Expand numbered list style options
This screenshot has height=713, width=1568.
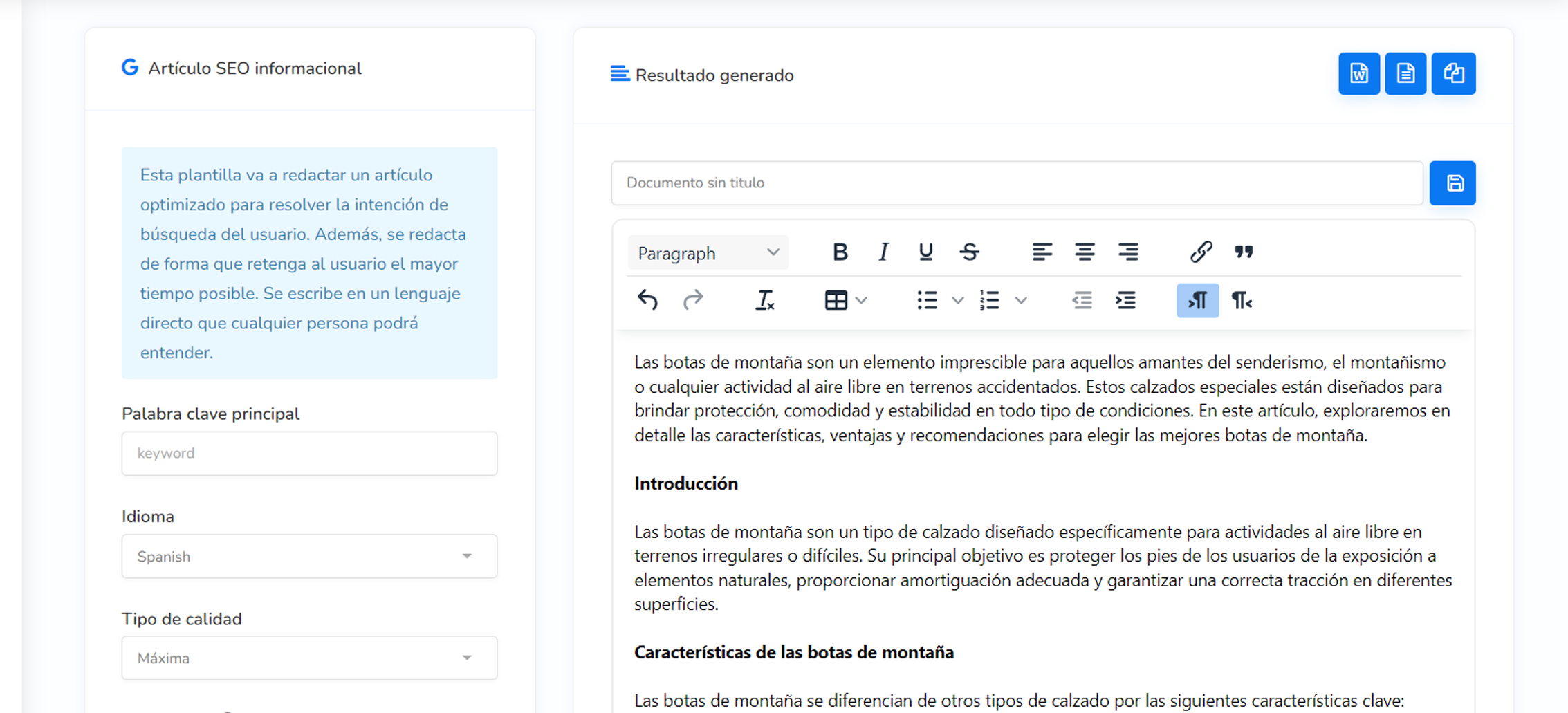click(1020, 300)
